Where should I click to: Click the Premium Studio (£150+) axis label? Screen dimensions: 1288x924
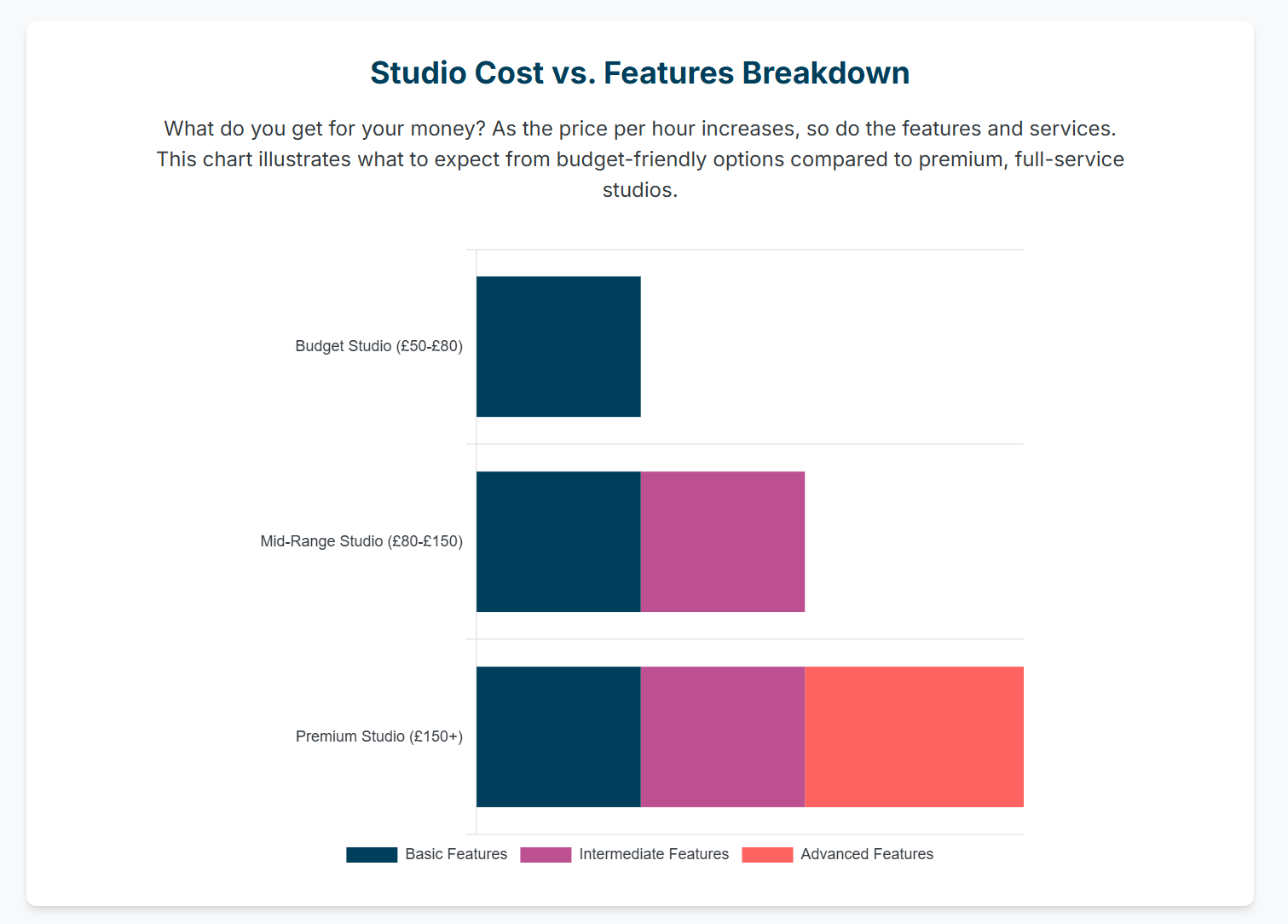pyautogui.click(x=379, y=736)
